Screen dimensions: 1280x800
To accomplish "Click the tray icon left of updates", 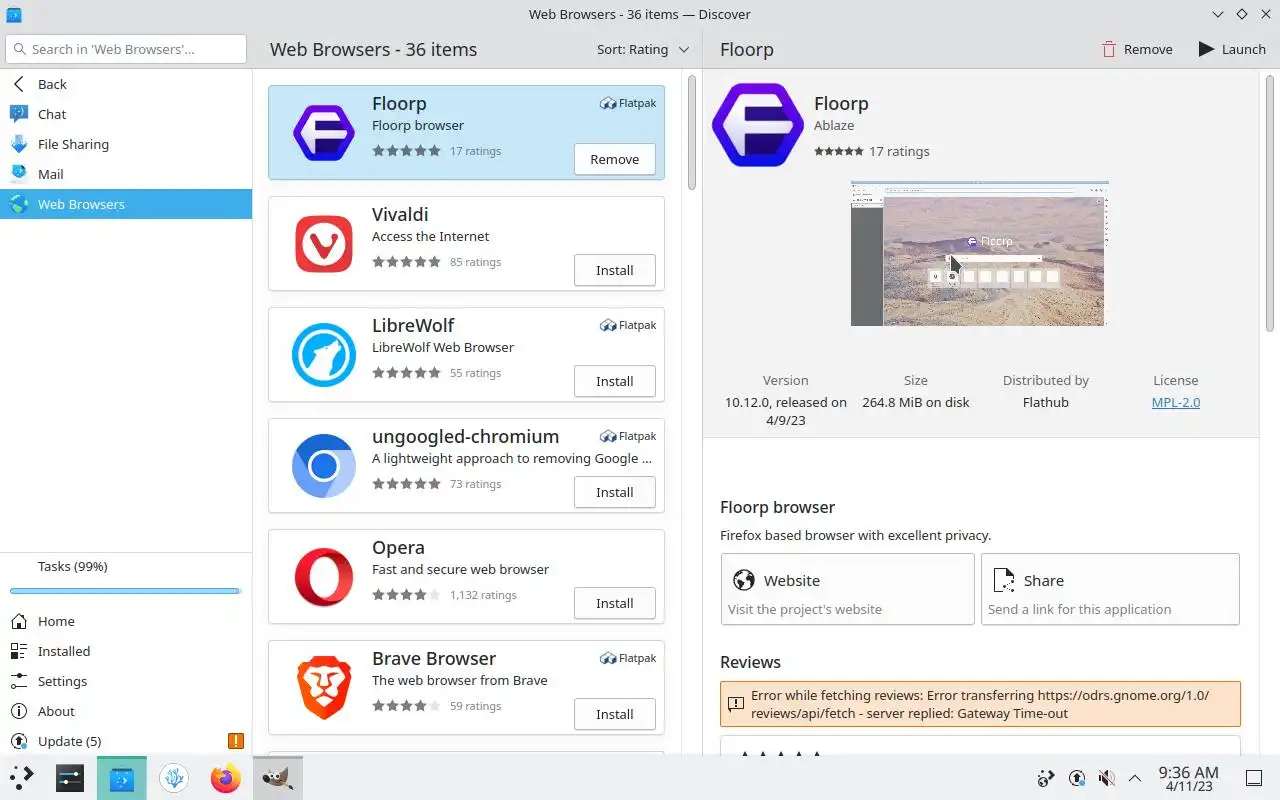I will [x=1046, y=778].
